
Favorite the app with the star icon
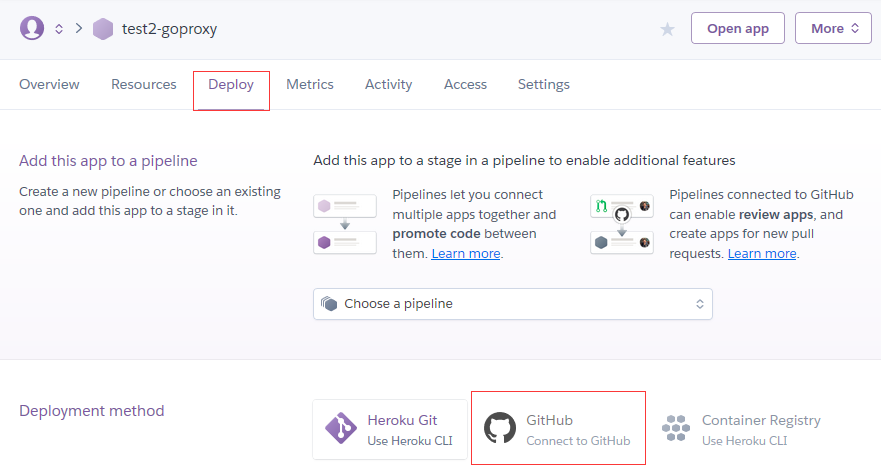click(x=667, y=29)
